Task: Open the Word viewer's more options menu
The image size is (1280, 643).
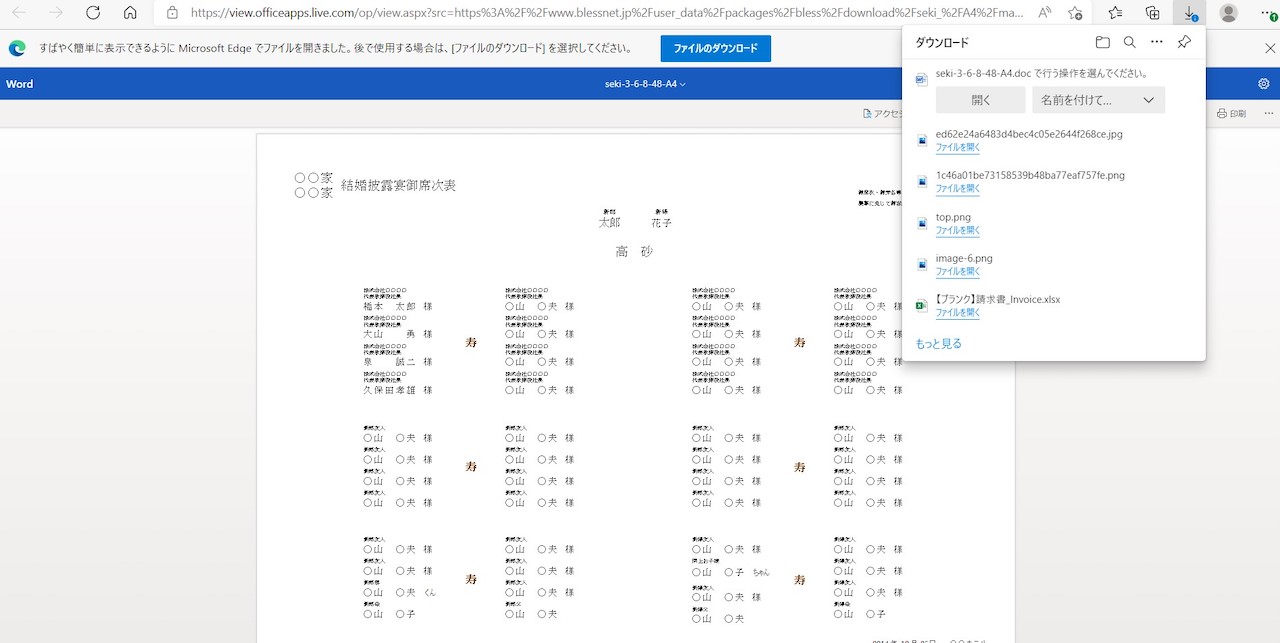Action: 1268,113
